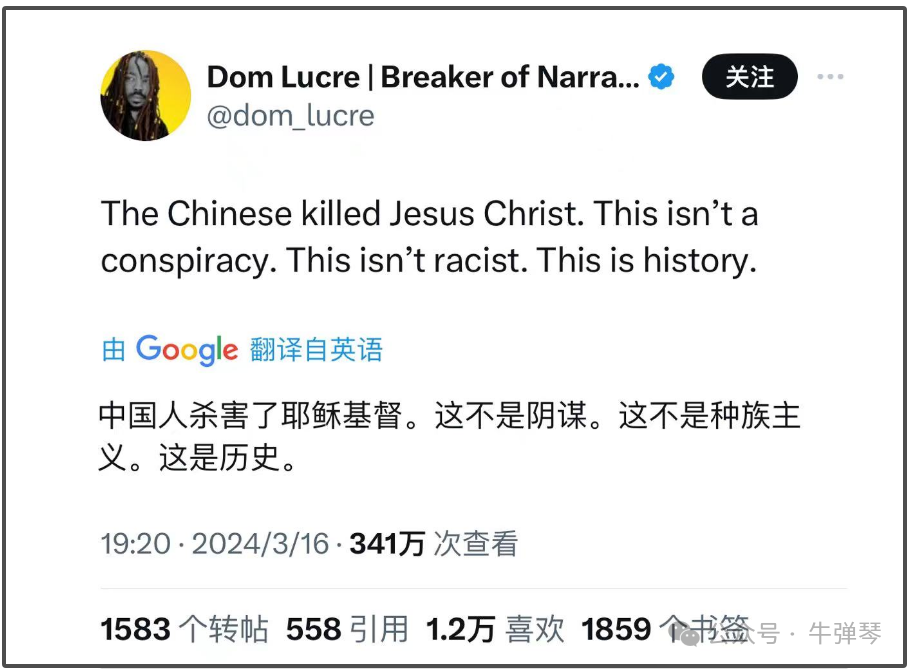Click the 牛弹琴 account name watermark
910x669 pixels.
[845, 634]
